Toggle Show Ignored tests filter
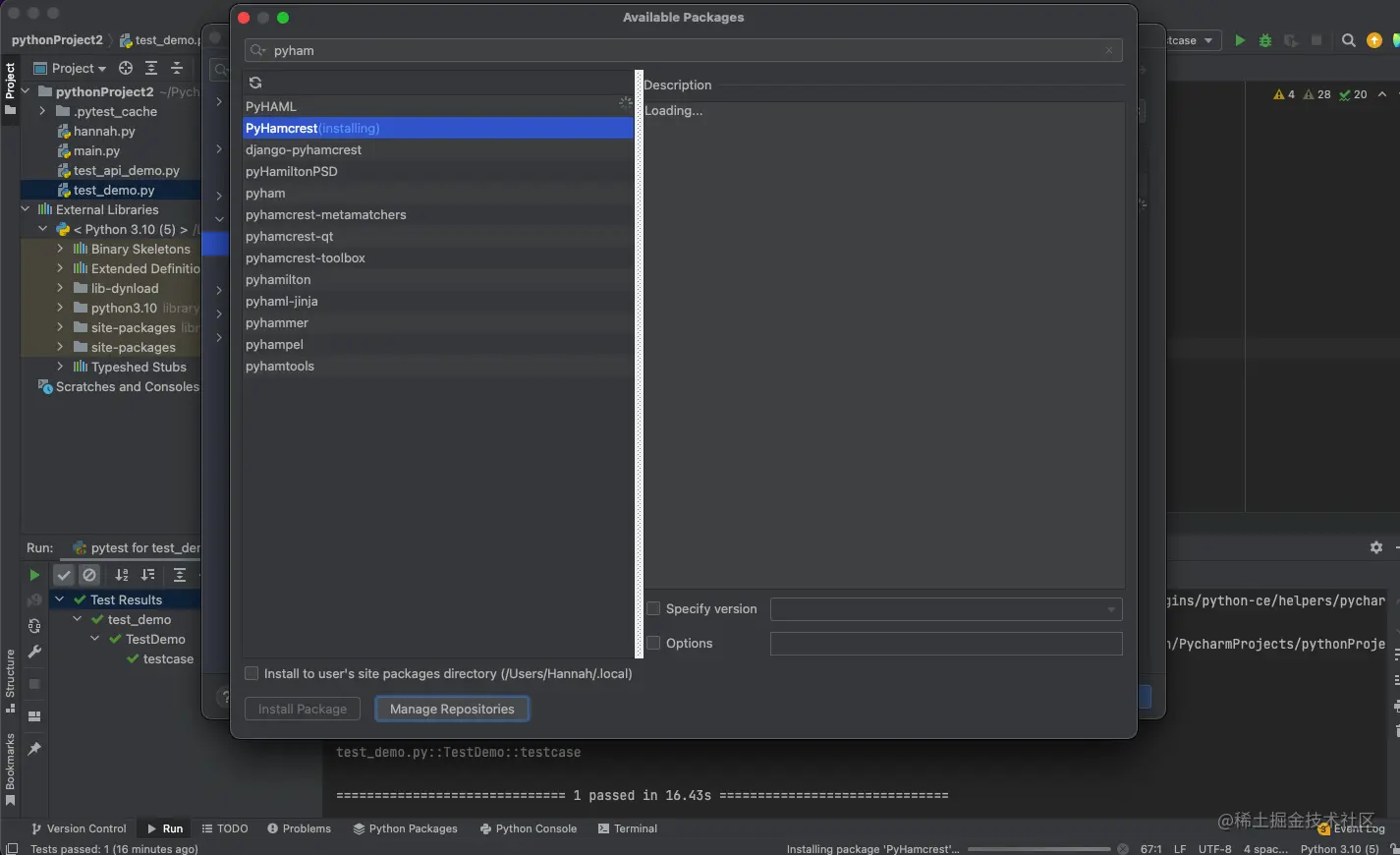Viewport: 1400px width, 855px height. tap(89, 575)
